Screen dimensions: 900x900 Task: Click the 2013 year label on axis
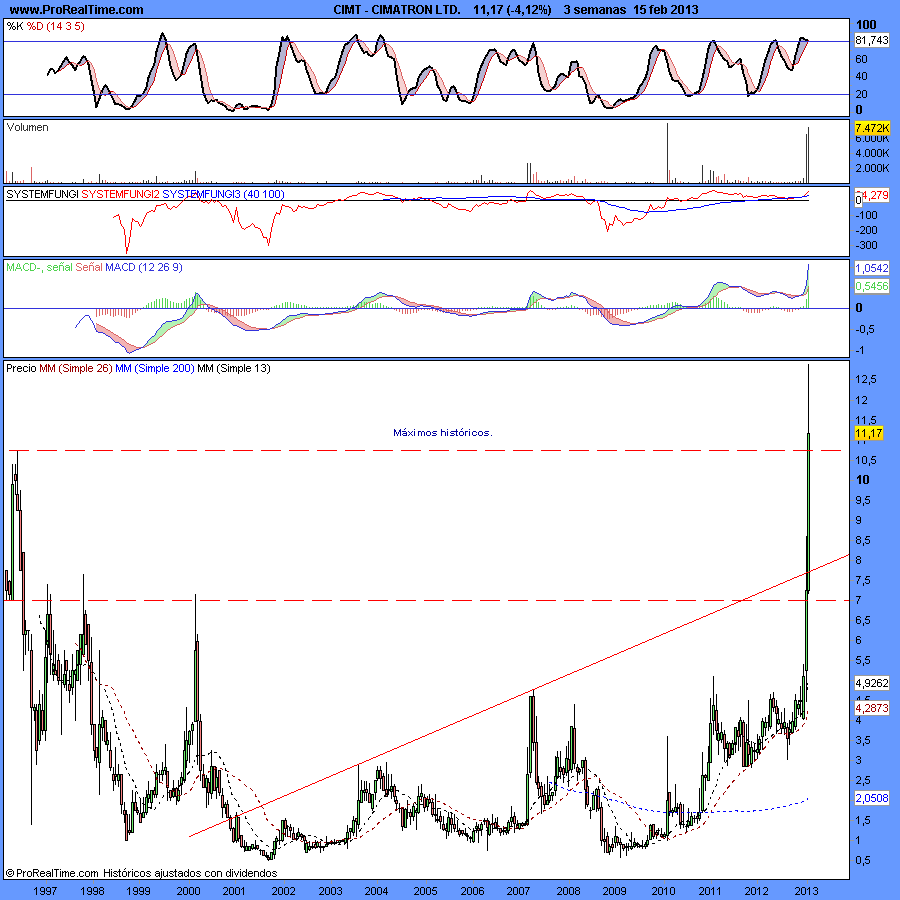pyautogui.click(x=806, y=891)
